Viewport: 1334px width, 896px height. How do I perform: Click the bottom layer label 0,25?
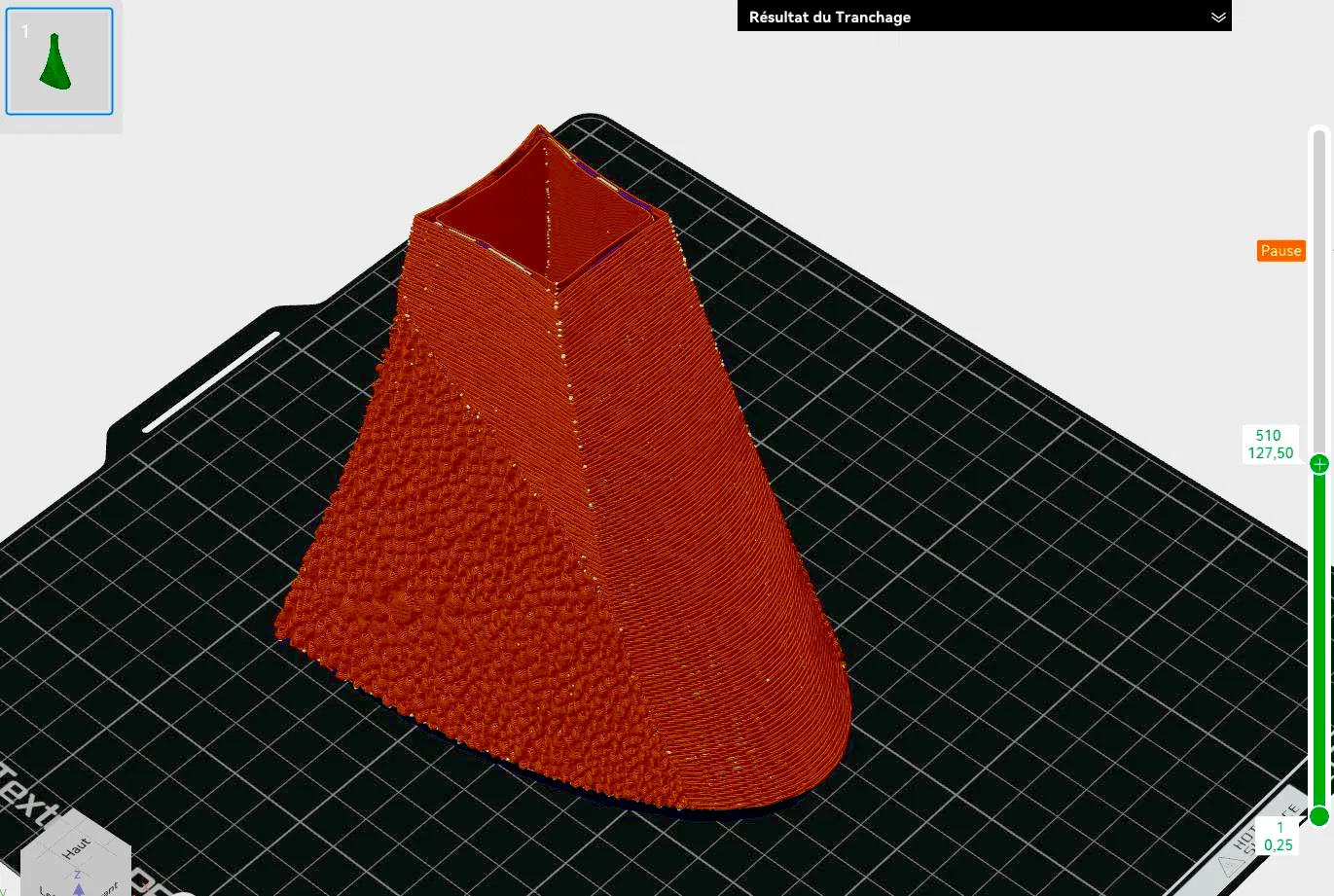(1279, 845)
